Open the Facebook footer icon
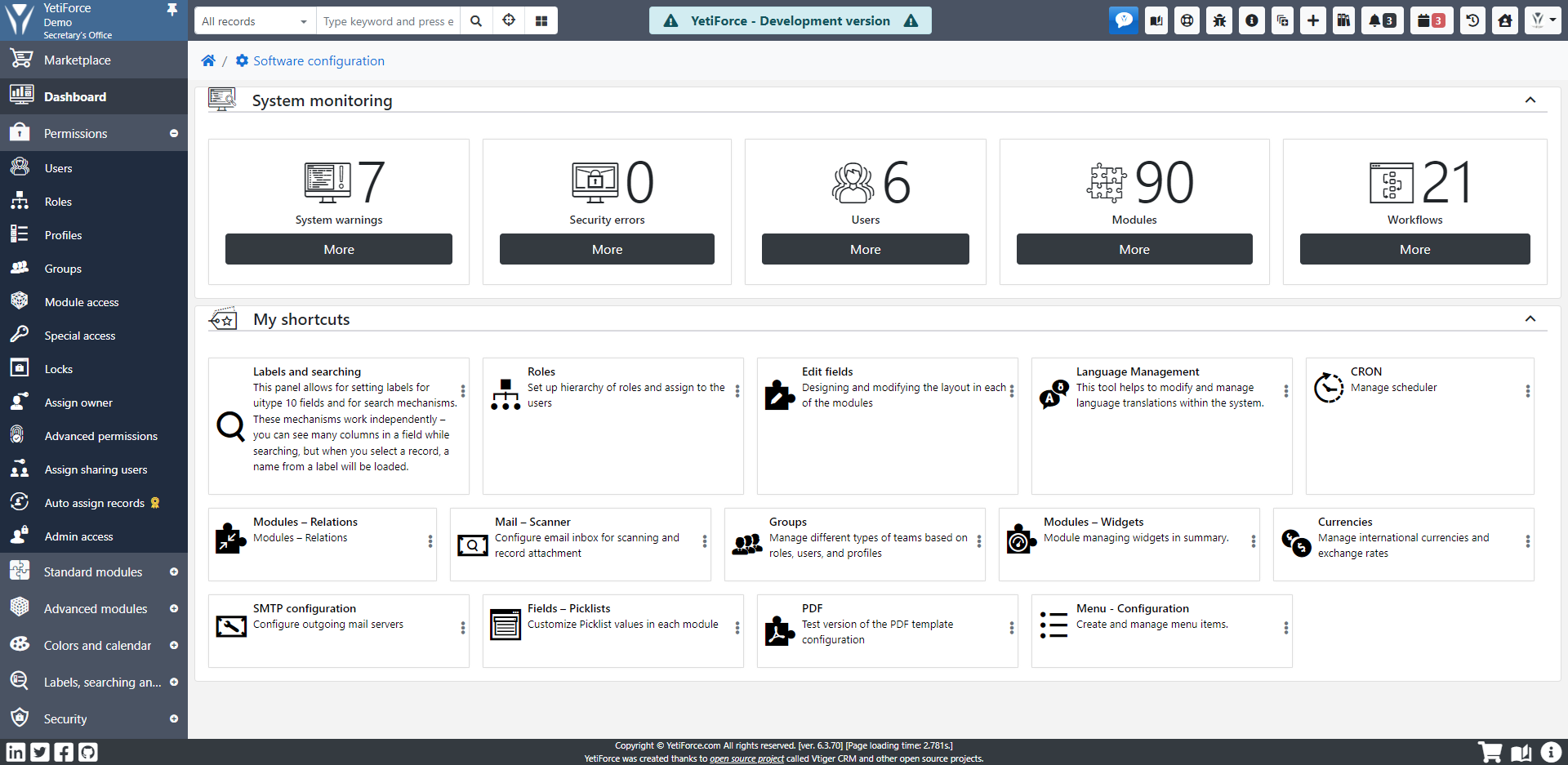The image size is (1568, 765). pos(64,752)
